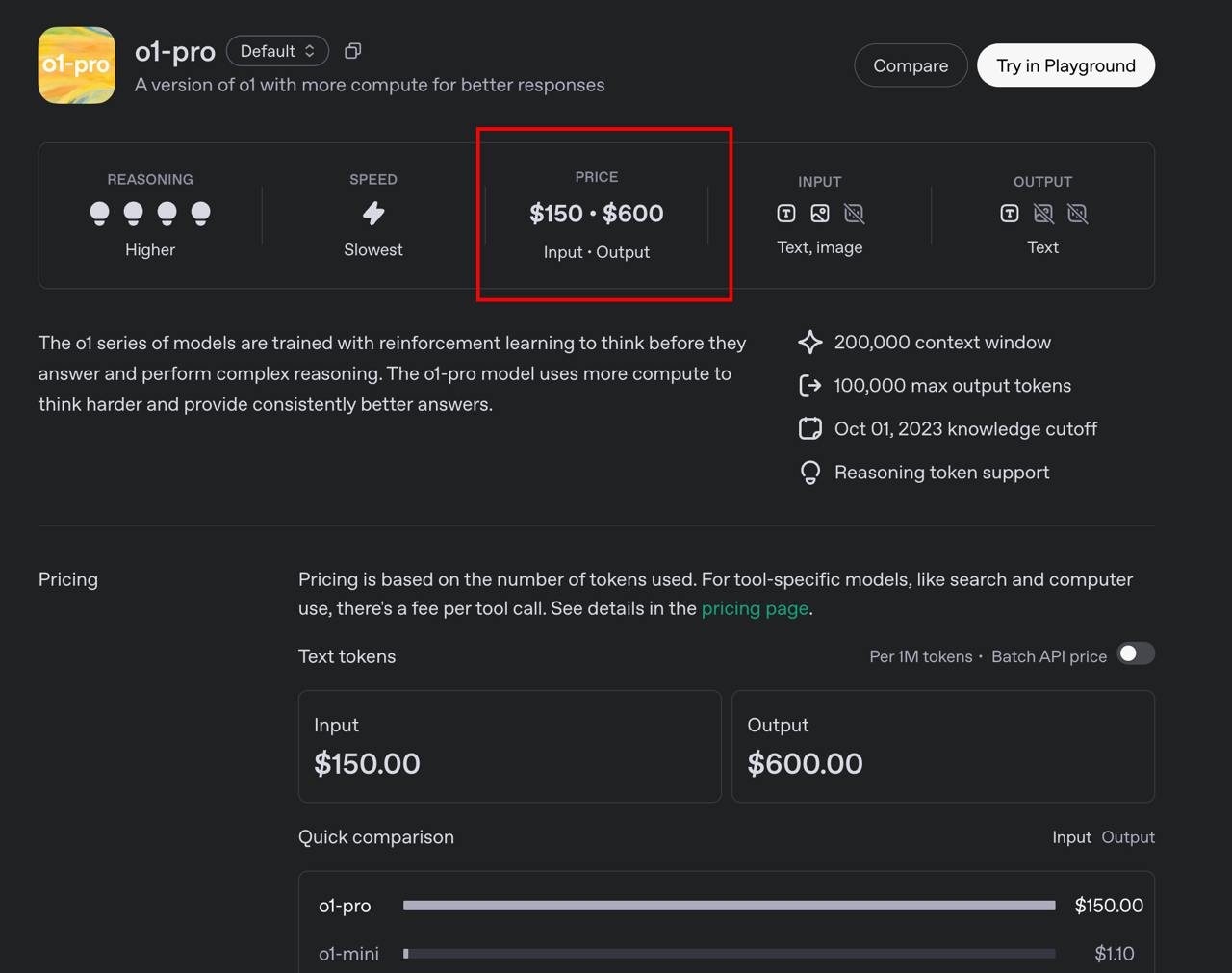Viewport: 1232px width, 973px height.
Task: Click the context window sparkle icon
Action: pos(810,343)
